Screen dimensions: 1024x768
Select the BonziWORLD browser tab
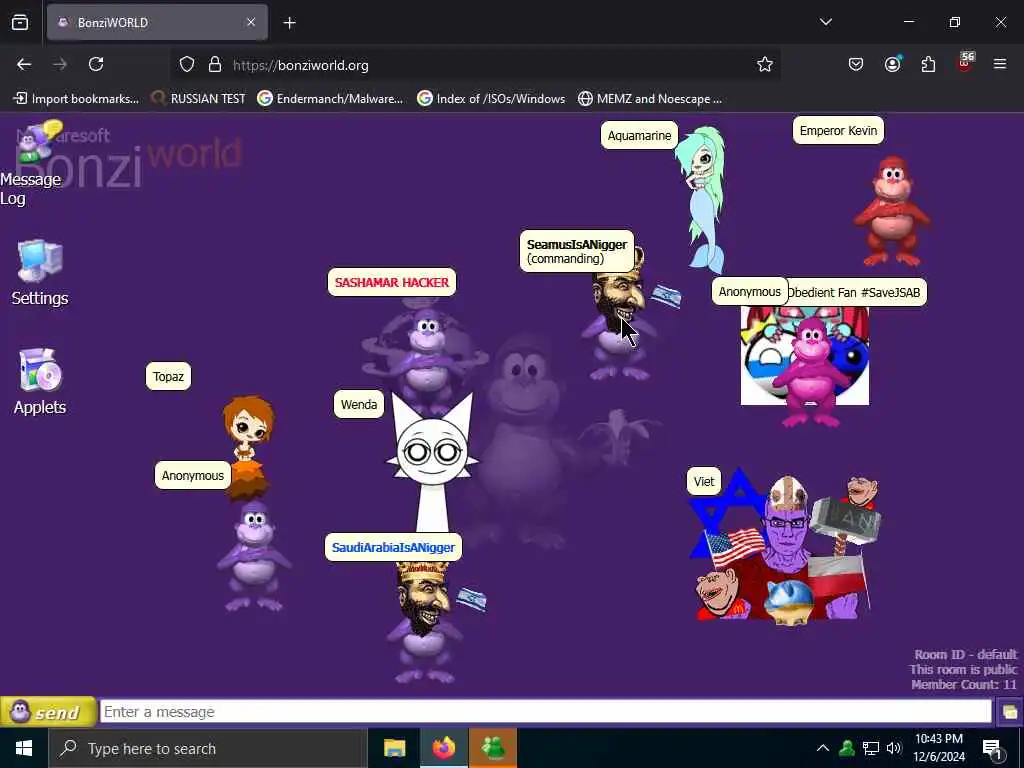[157, 22]
